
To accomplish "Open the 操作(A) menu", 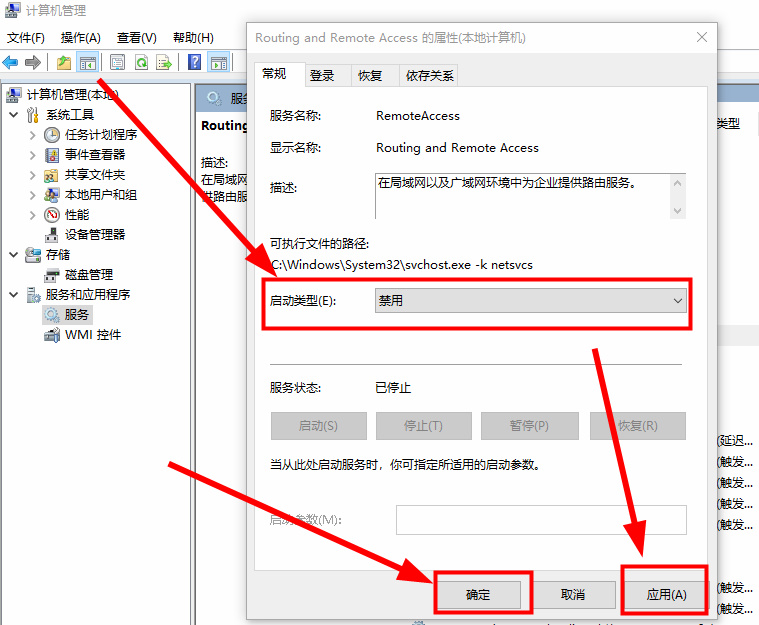I will [x=80, y=38].
